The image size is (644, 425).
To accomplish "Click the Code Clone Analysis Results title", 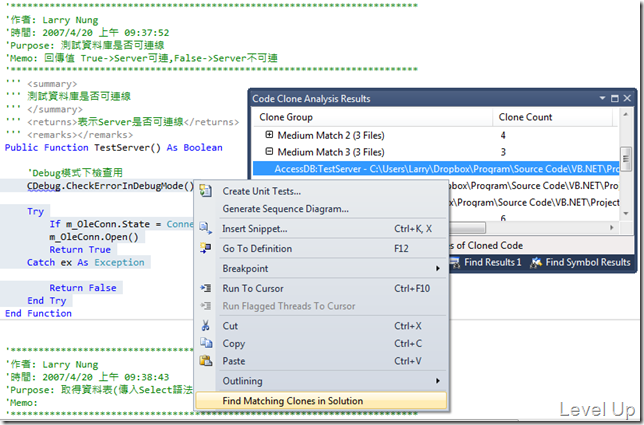I will [311, 99].
